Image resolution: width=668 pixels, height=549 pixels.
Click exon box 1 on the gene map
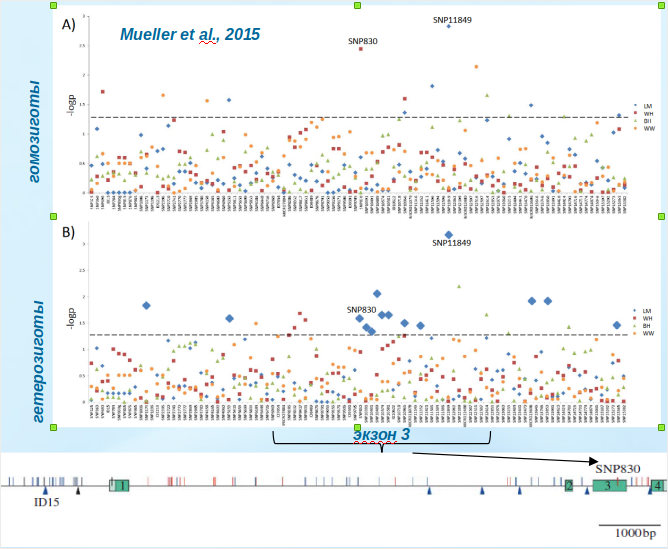click(x=119, y=486)
